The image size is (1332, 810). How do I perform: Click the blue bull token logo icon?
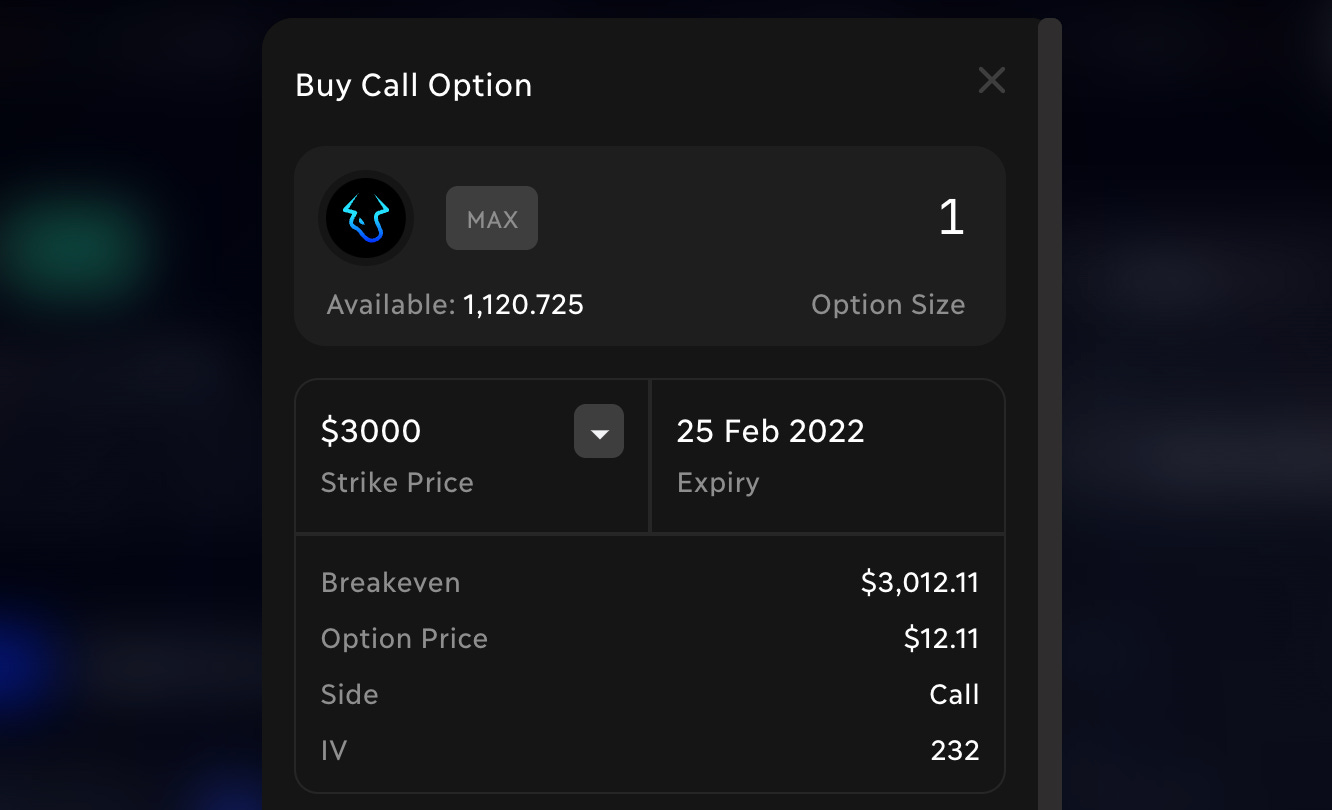click(x=366, y=218)
